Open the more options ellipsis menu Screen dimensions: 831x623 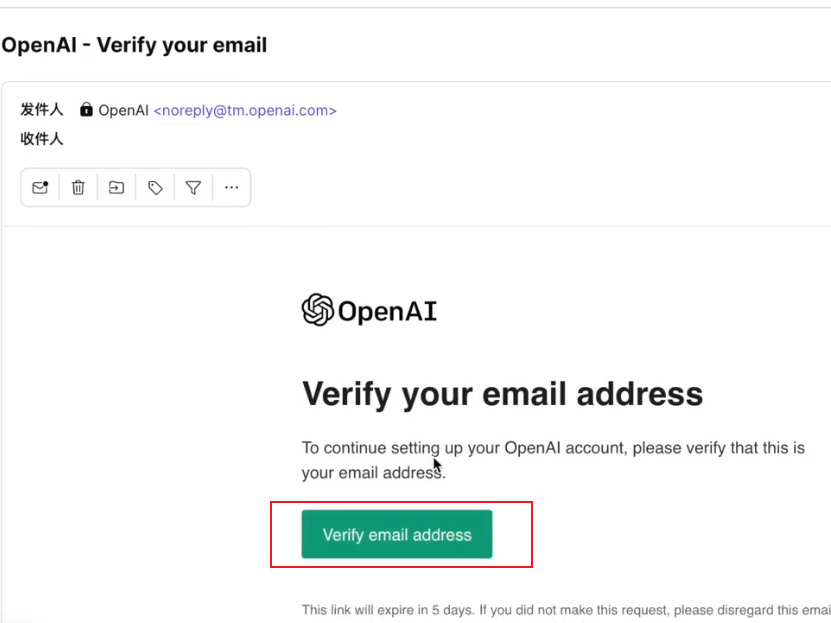(x=231, y=187)
